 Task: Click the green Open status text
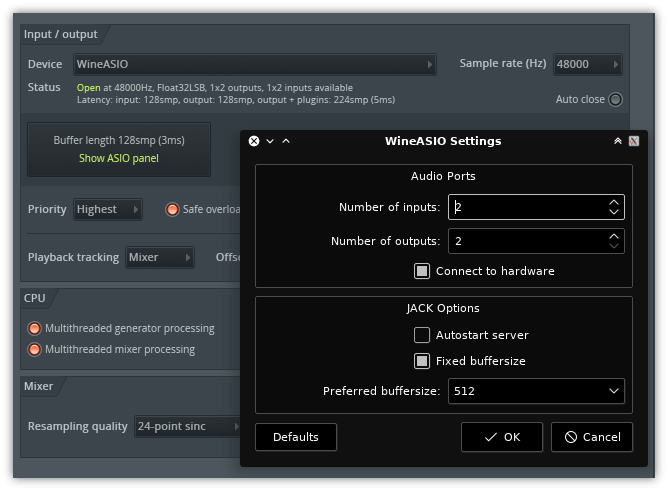[x=89, y=88]
